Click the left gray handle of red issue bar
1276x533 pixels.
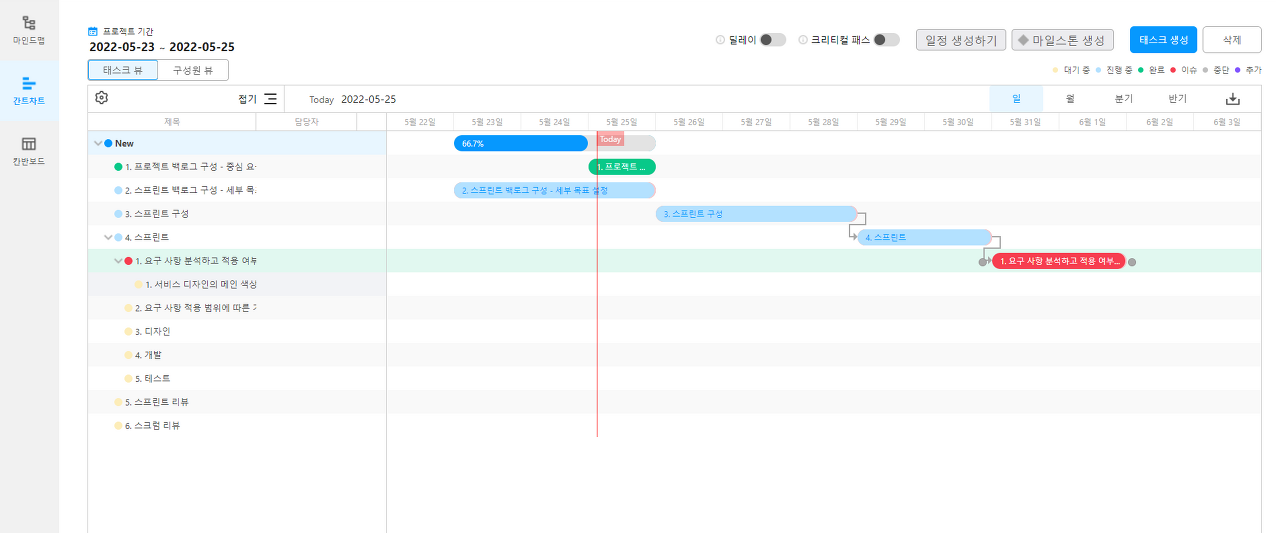tap(983, 262)
